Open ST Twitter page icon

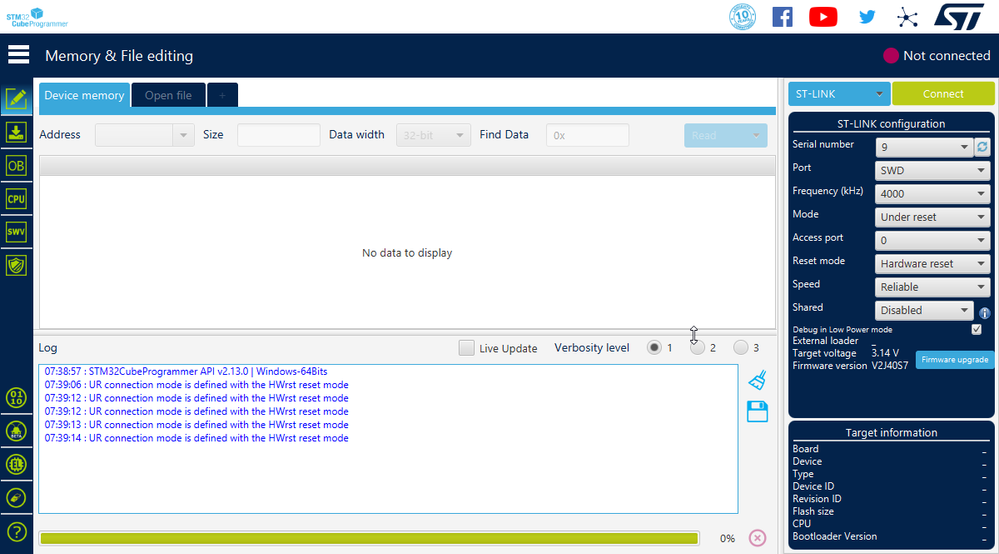pyautogui.click(x=867, y=17)
